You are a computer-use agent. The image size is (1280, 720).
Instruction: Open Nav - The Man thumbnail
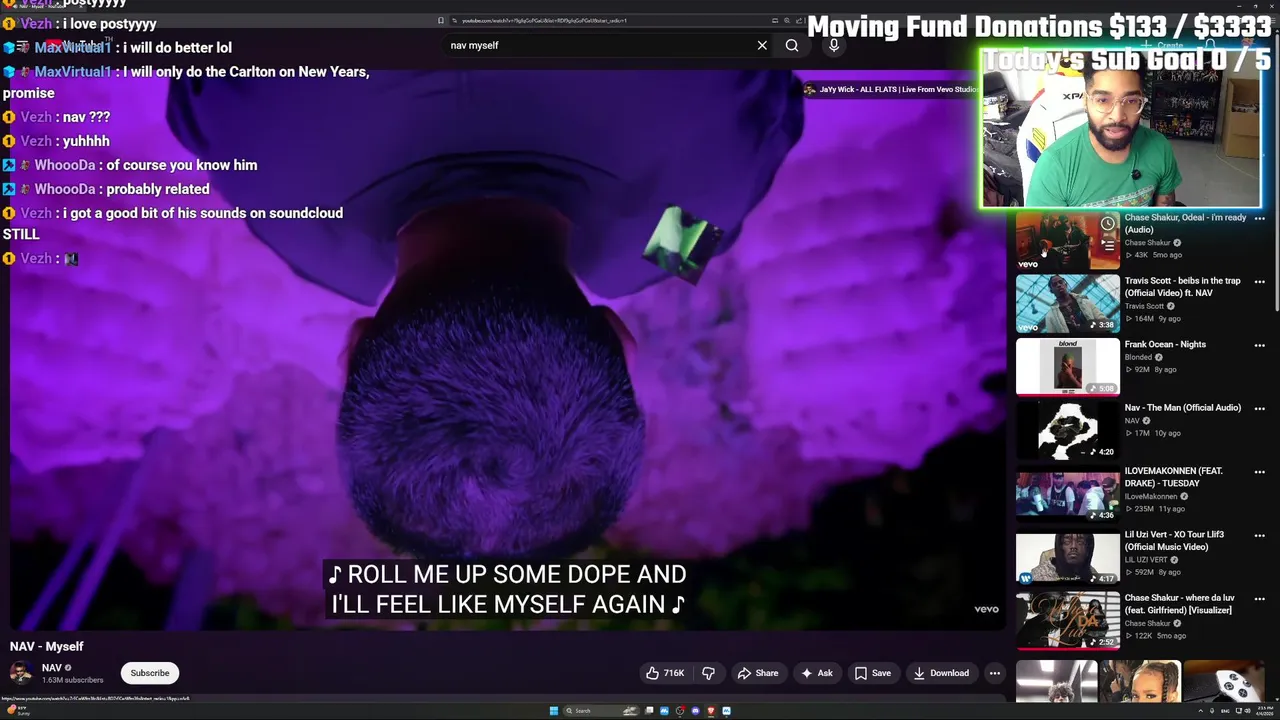[x=1068, y=430]
